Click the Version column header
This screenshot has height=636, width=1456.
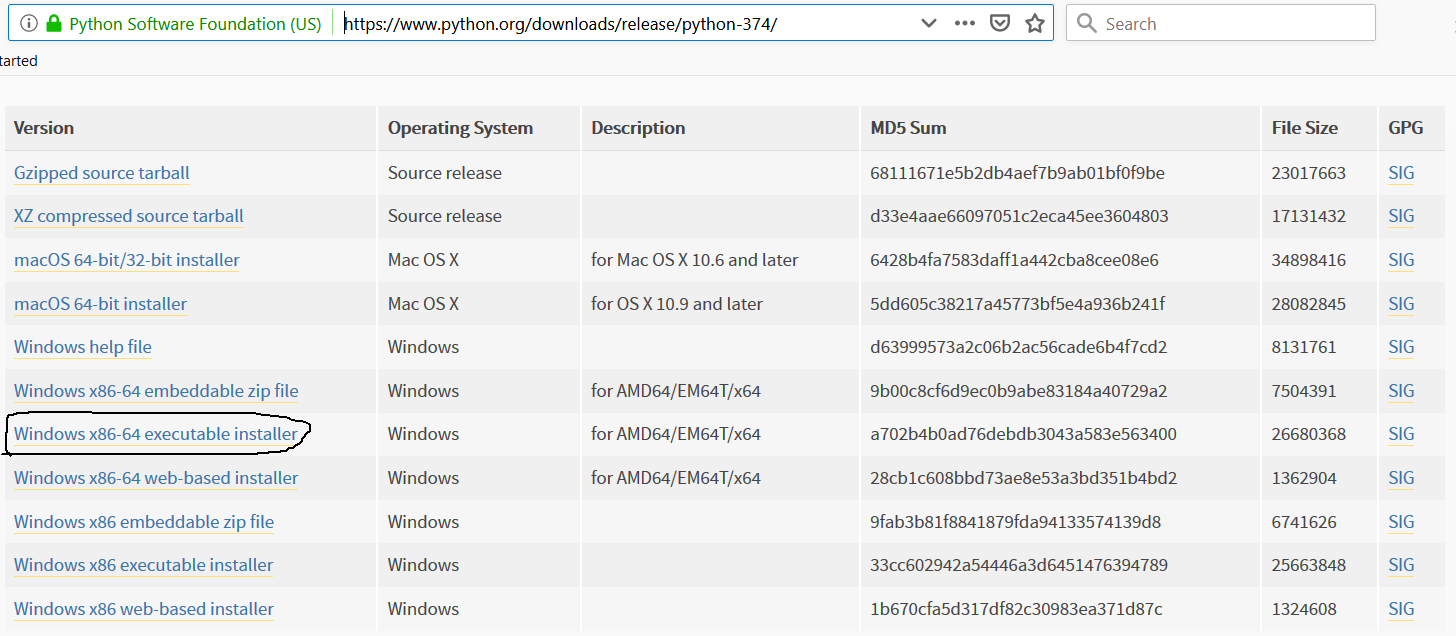44,128
